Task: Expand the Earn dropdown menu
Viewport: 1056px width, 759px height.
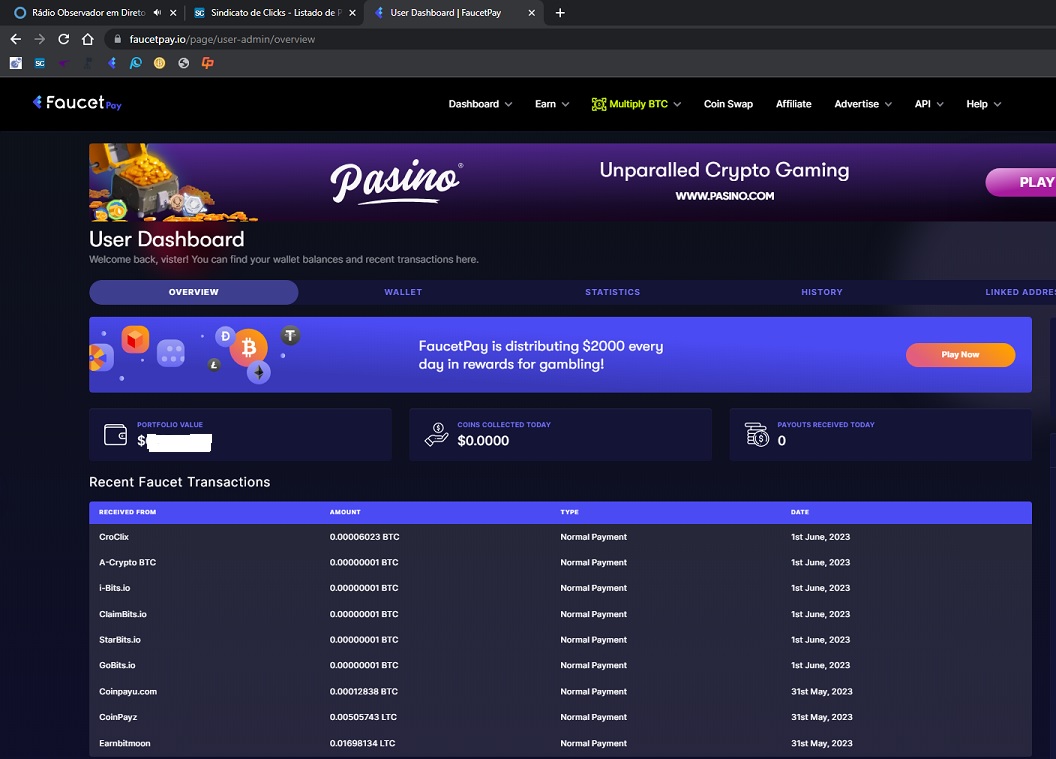Action: point(552,104)
